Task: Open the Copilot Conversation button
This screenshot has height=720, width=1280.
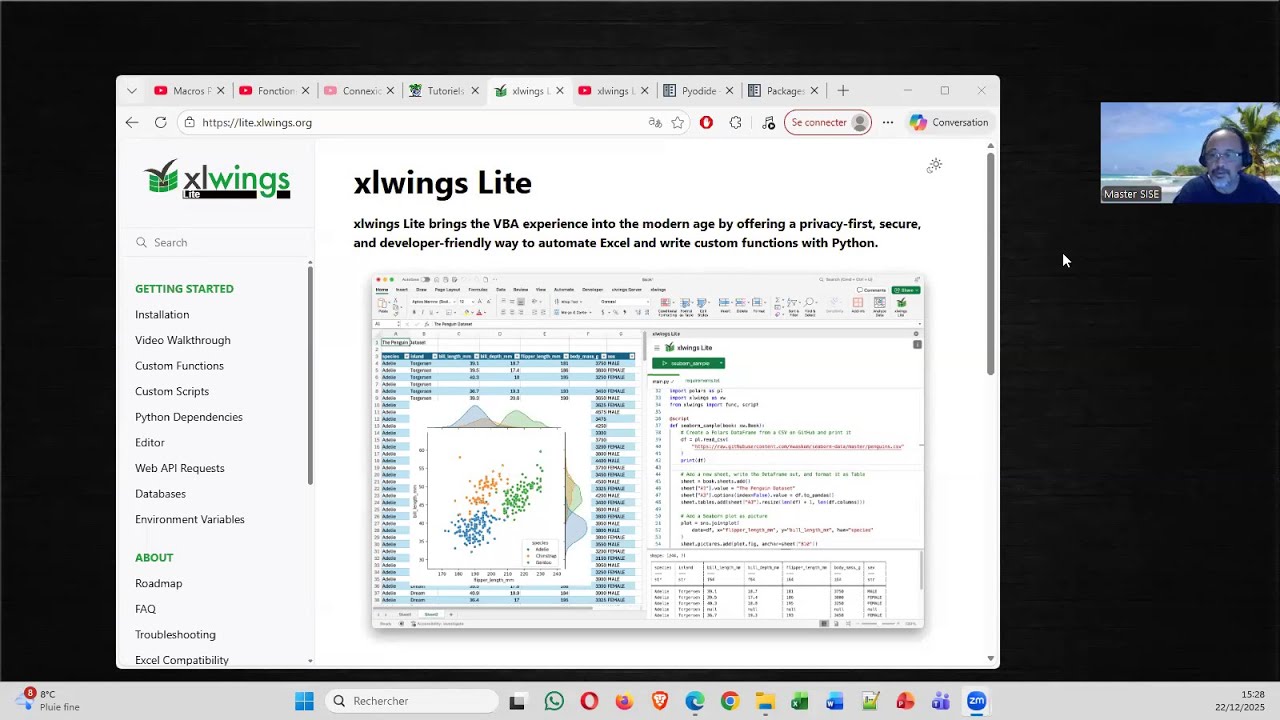Action: 949,122
